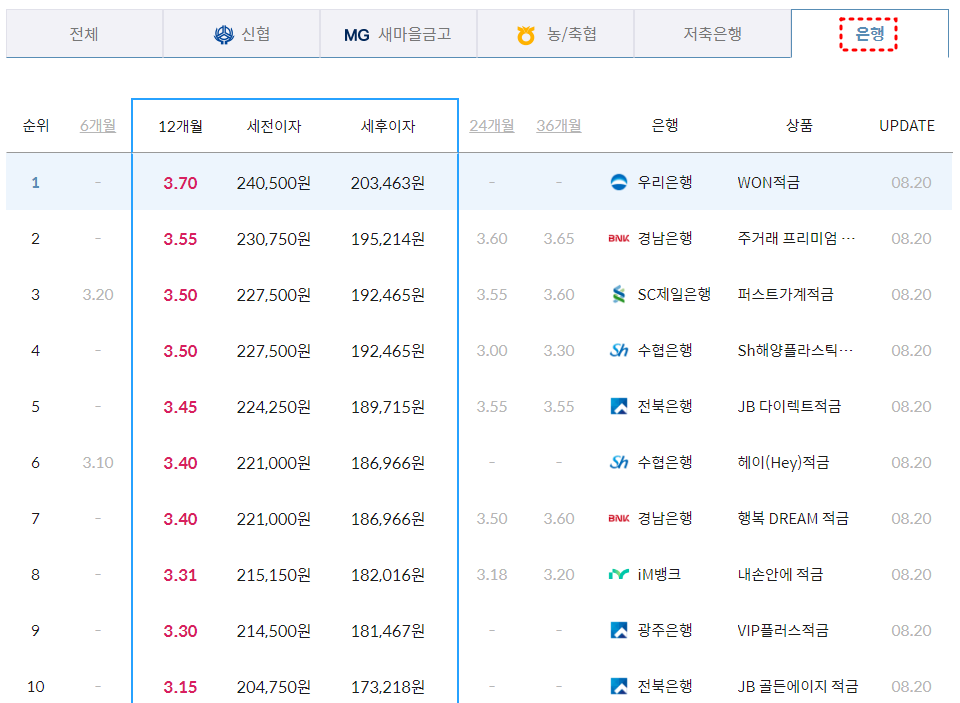
Task: Select the 3.15 rate value
Action: [x=181, y=687]
